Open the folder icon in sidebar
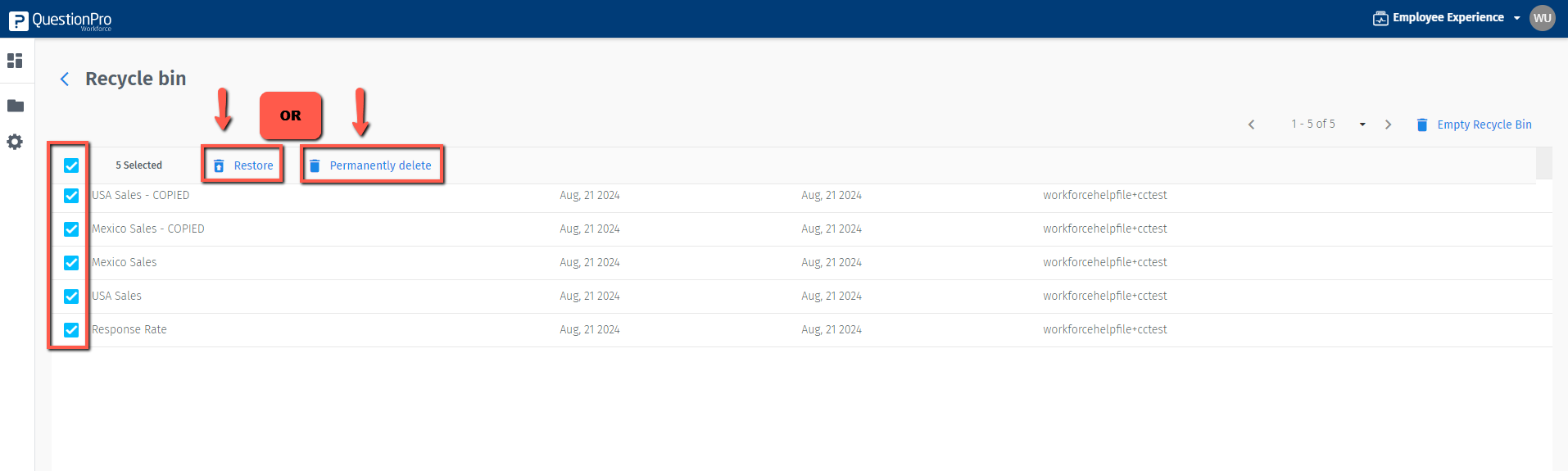The width and height of the screenshot is (1568, 471). tap(15, 106)
